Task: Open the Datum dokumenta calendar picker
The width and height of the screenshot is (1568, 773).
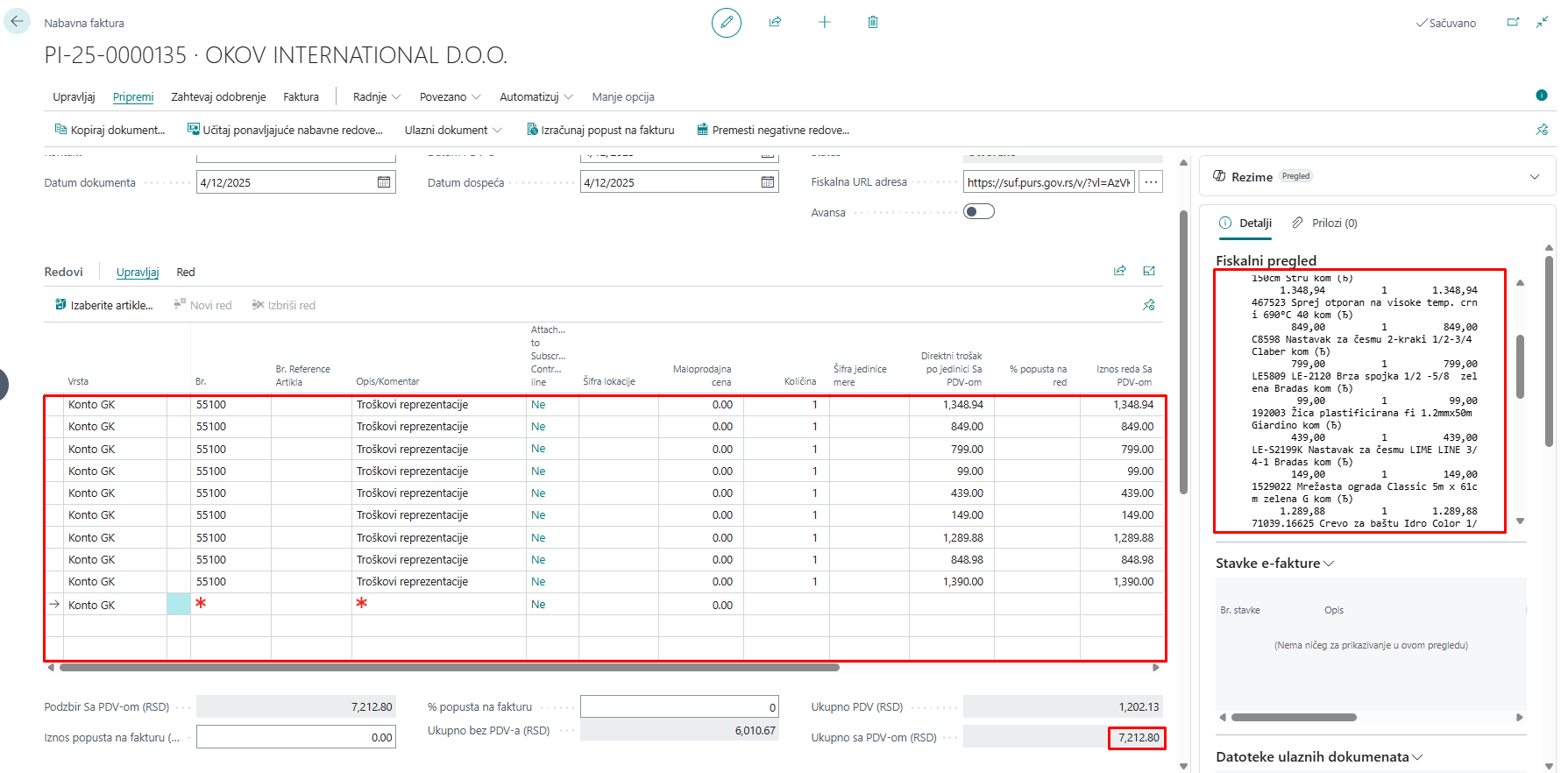Action: pyautogui.click(x=384, y=182)
